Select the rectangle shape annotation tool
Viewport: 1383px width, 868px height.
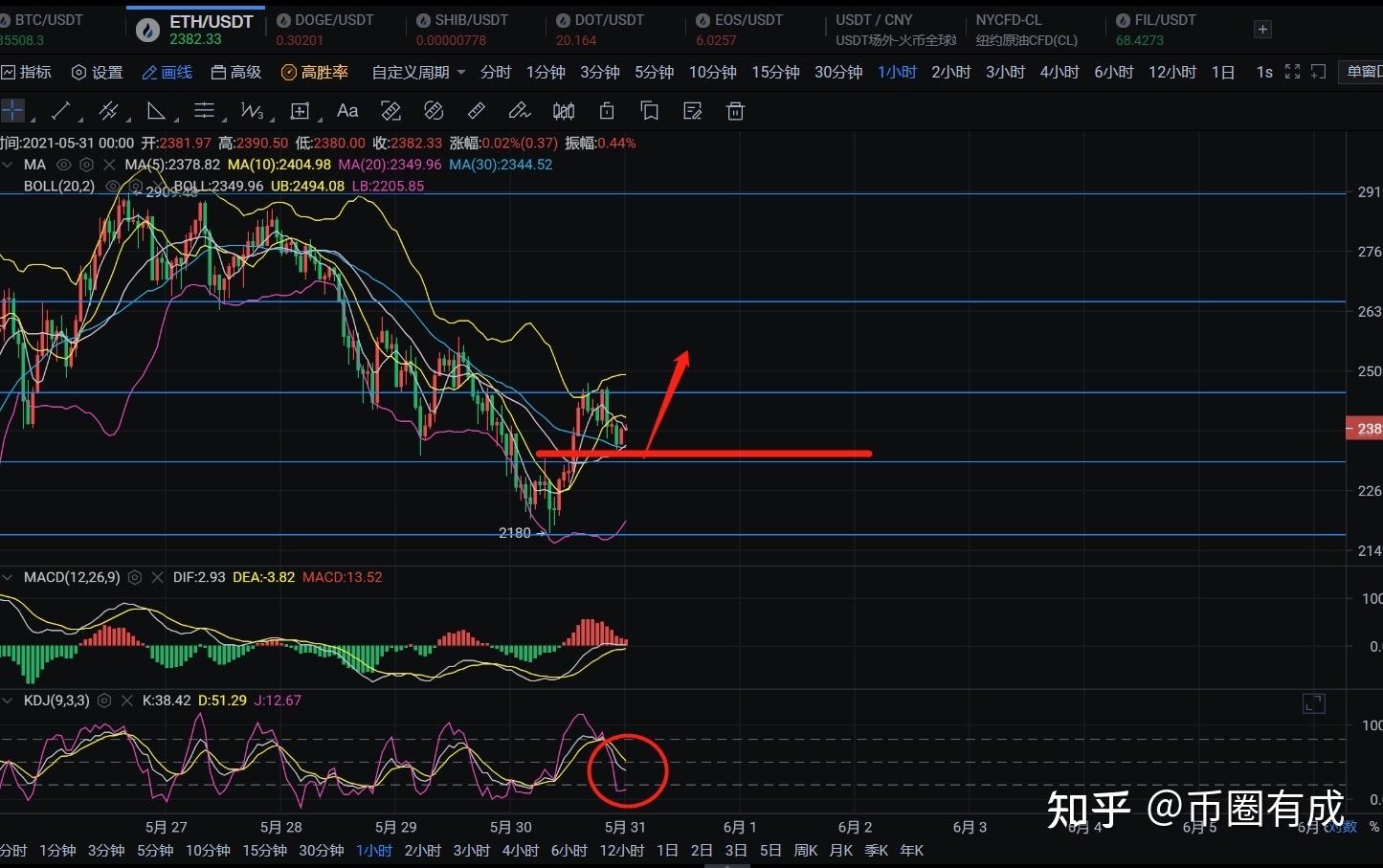tap(300, 111)
